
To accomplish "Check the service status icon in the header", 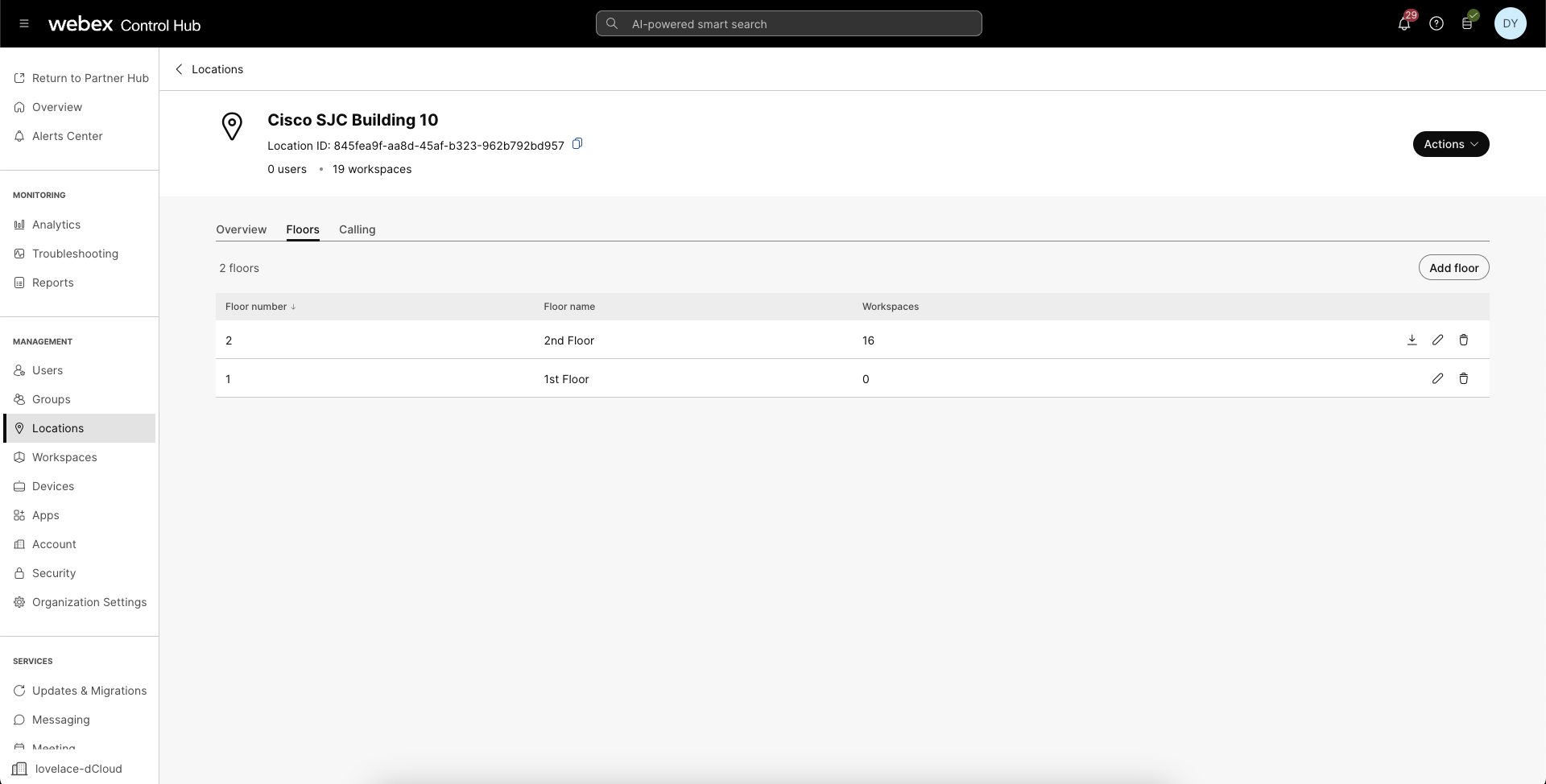I will pos(1468,23).
